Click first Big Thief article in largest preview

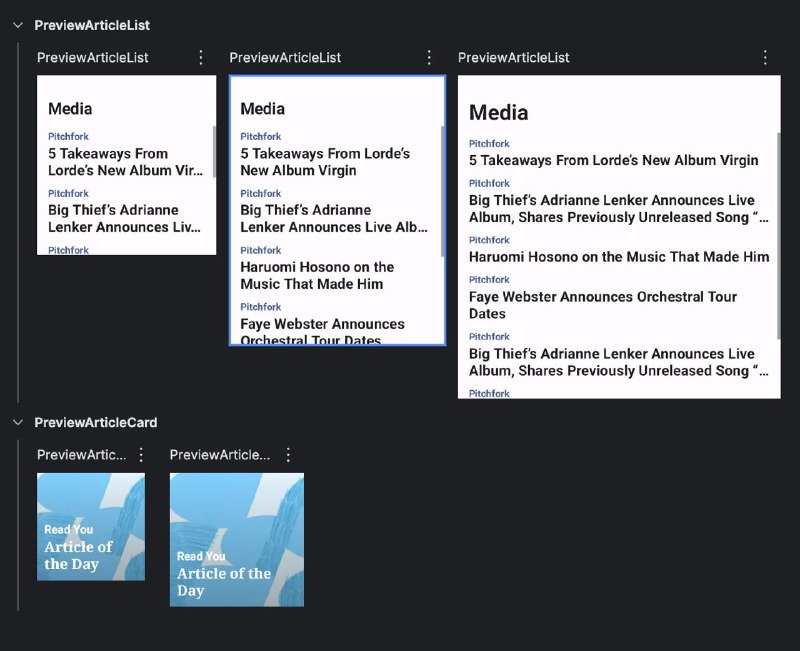tap(618, 209)
